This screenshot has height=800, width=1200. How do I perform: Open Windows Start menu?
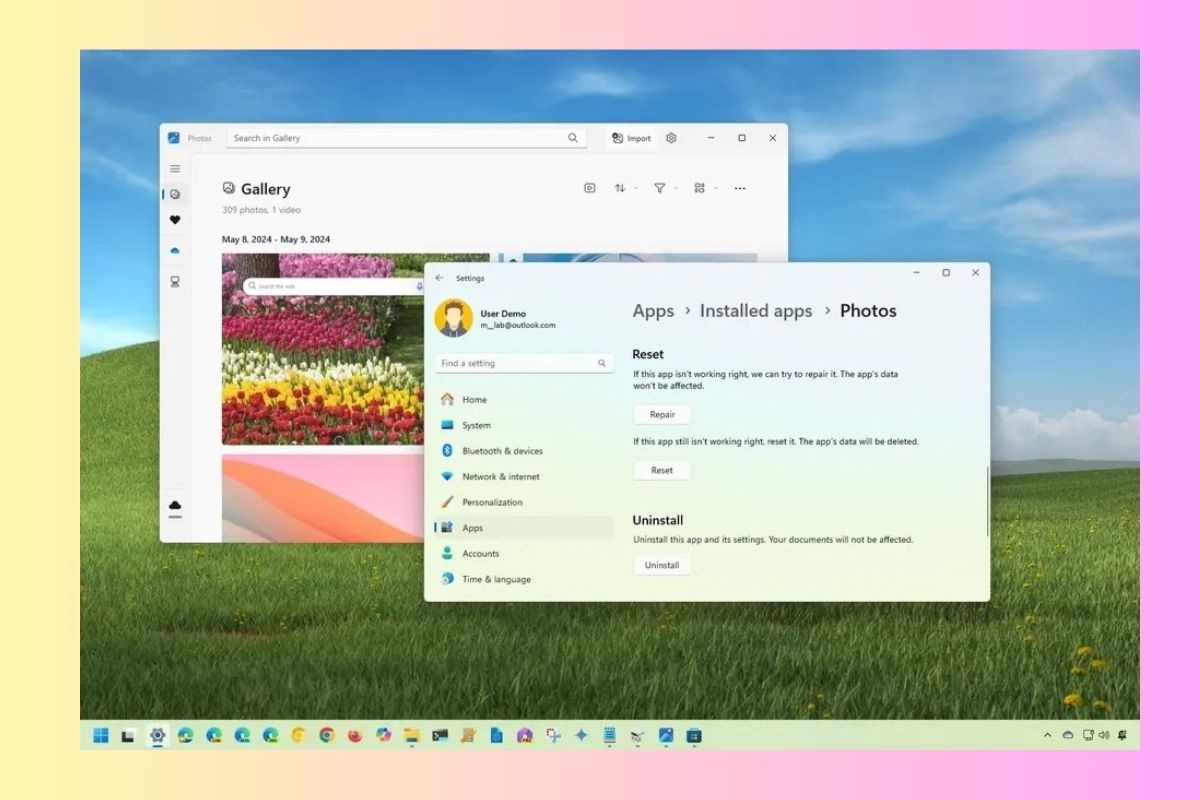pos(101,736)
